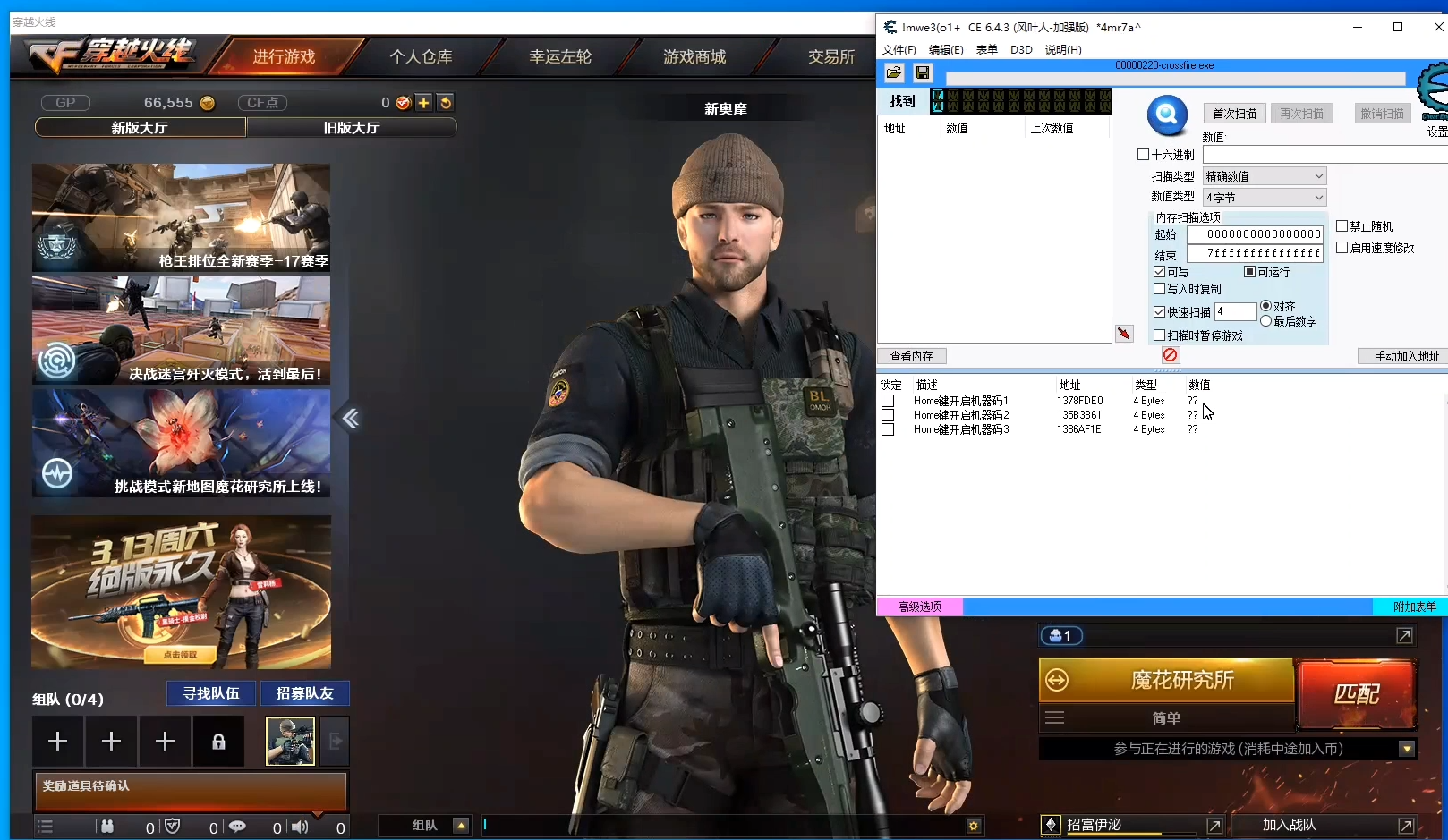Add teammate in third team slot
The image size is (1448, 840).
[165, 741]
